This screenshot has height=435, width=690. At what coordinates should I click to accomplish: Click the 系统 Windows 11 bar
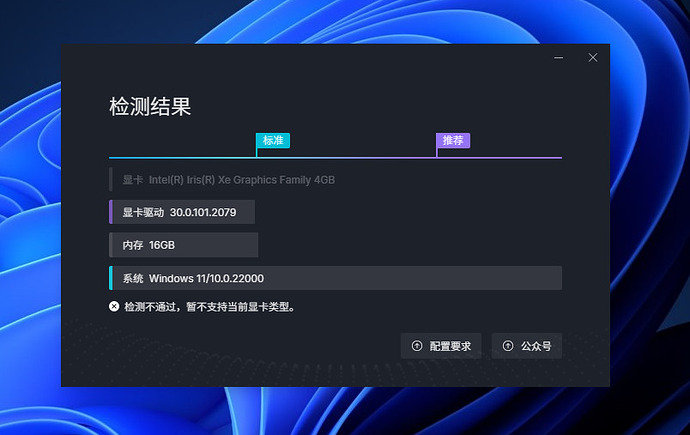pyautogui.click(x=335, y=278)
